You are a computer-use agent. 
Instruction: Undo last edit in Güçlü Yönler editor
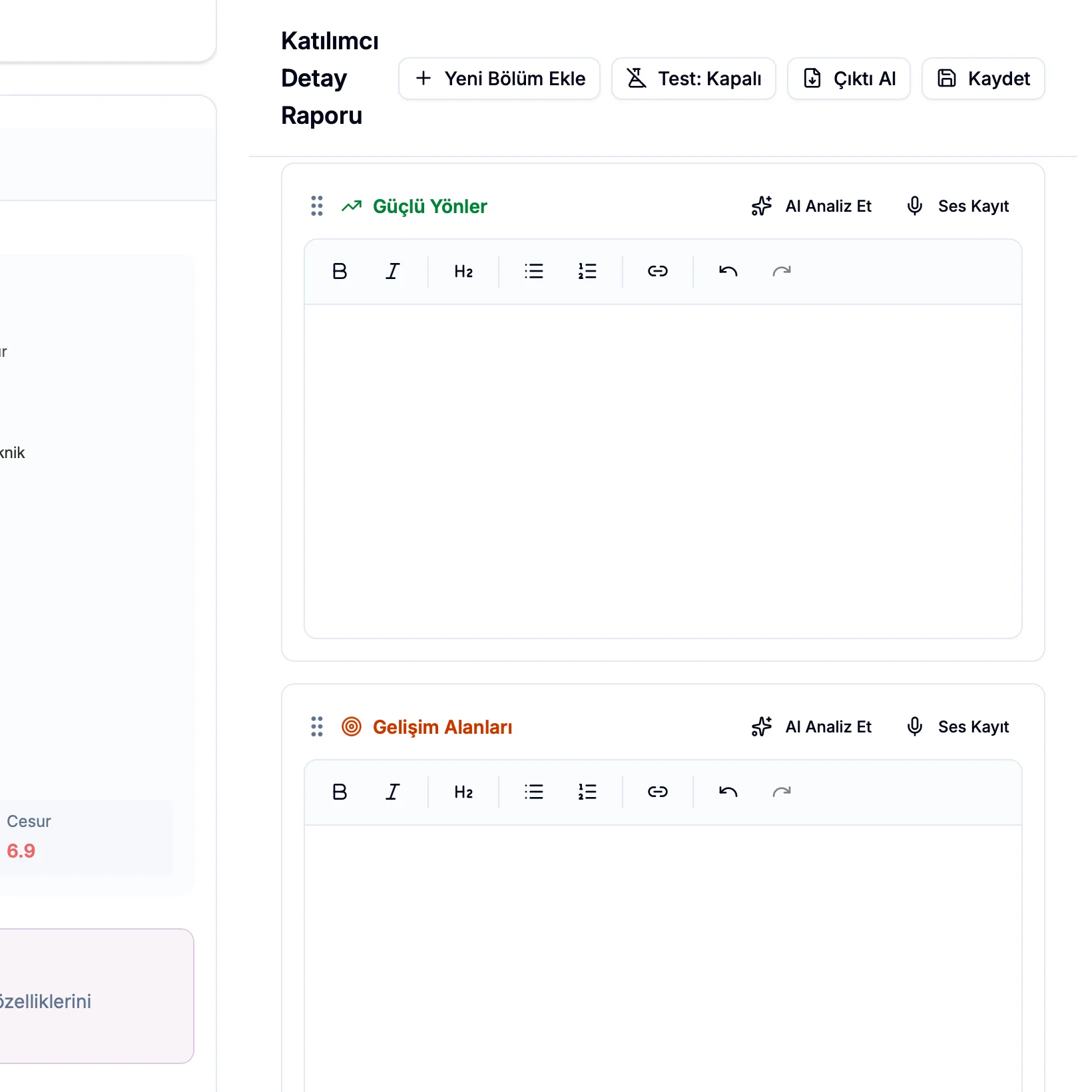tap(728, 272)
